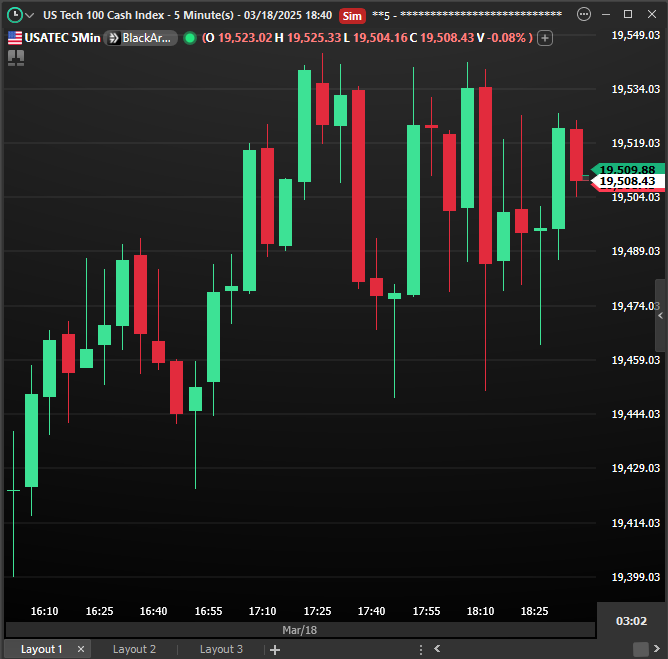This screenshot has width=668, height=659.
Task: Click the plus button after the OHLC values
Action: click(545, 38)
